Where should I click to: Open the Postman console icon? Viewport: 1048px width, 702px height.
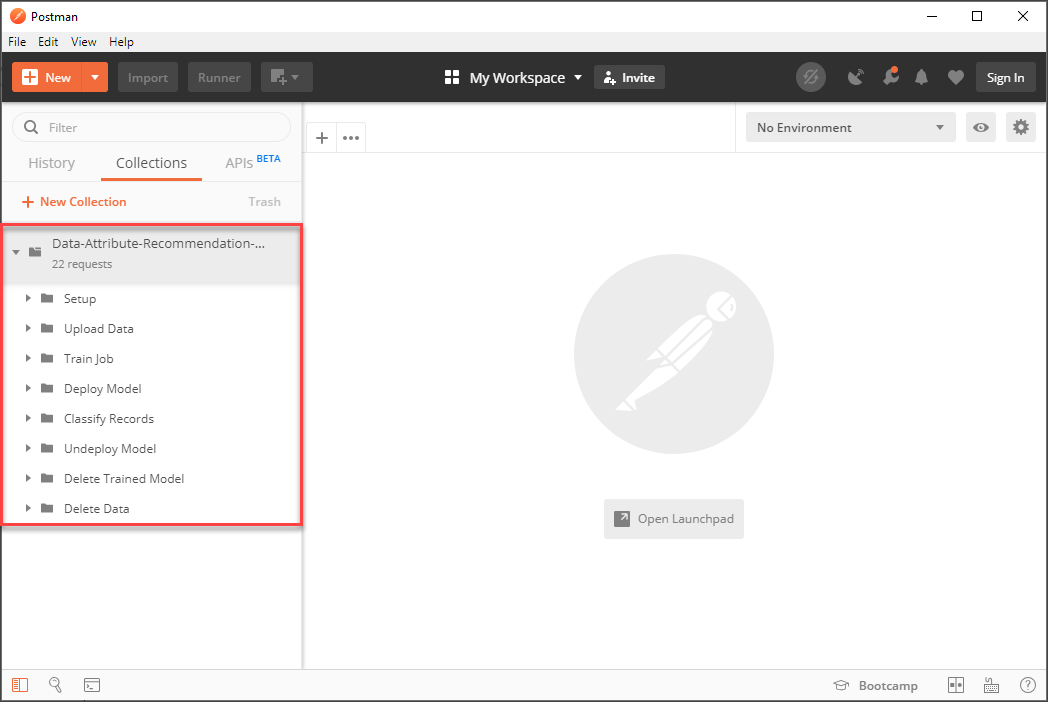92,685
